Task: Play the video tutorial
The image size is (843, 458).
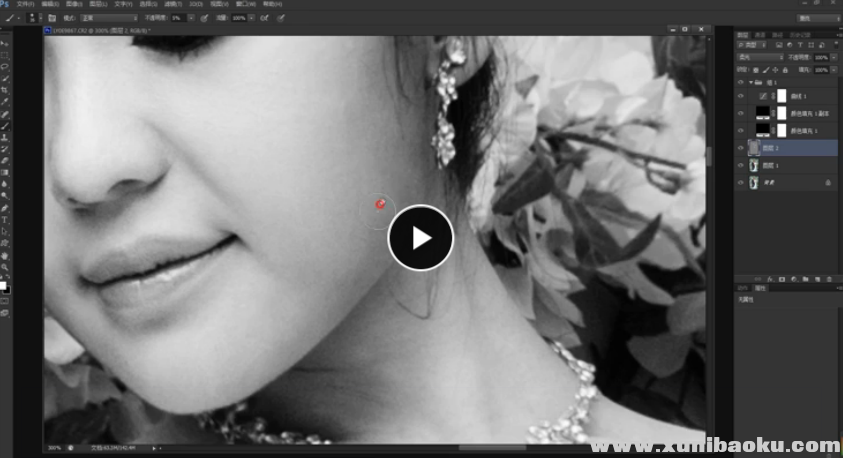Action: tap(420, 238)
